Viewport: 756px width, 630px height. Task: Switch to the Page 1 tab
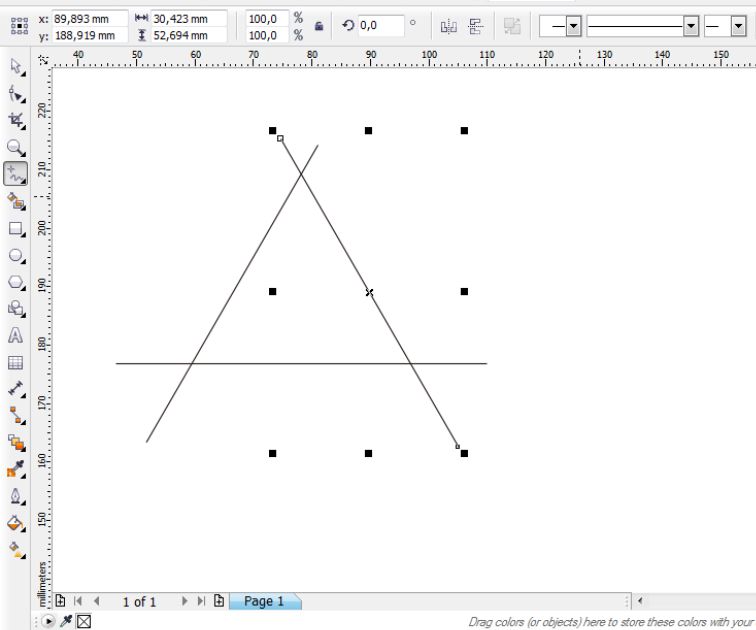pyautogui.click(x=264, y=601)
